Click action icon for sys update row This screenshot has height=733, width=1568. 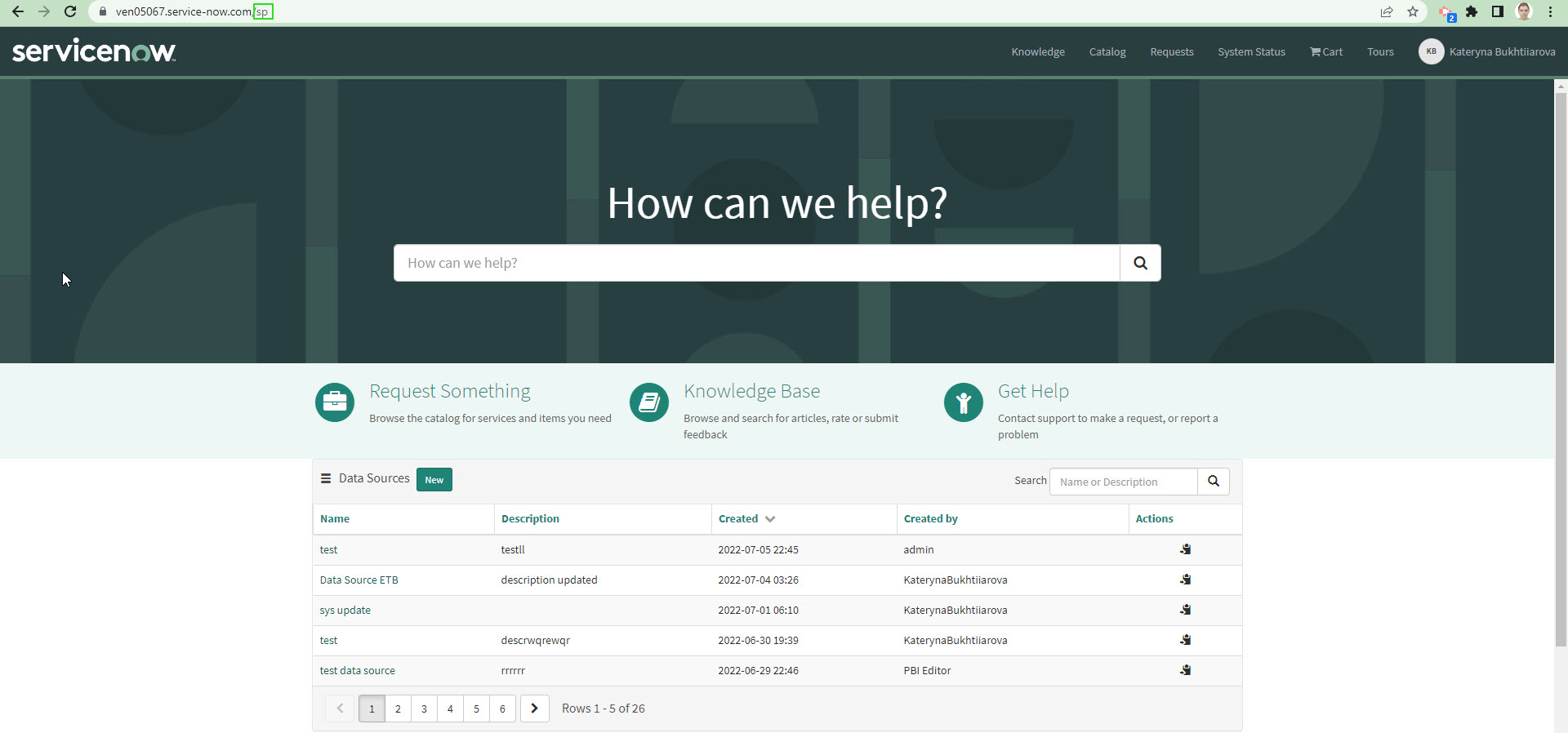(1185, 610)
